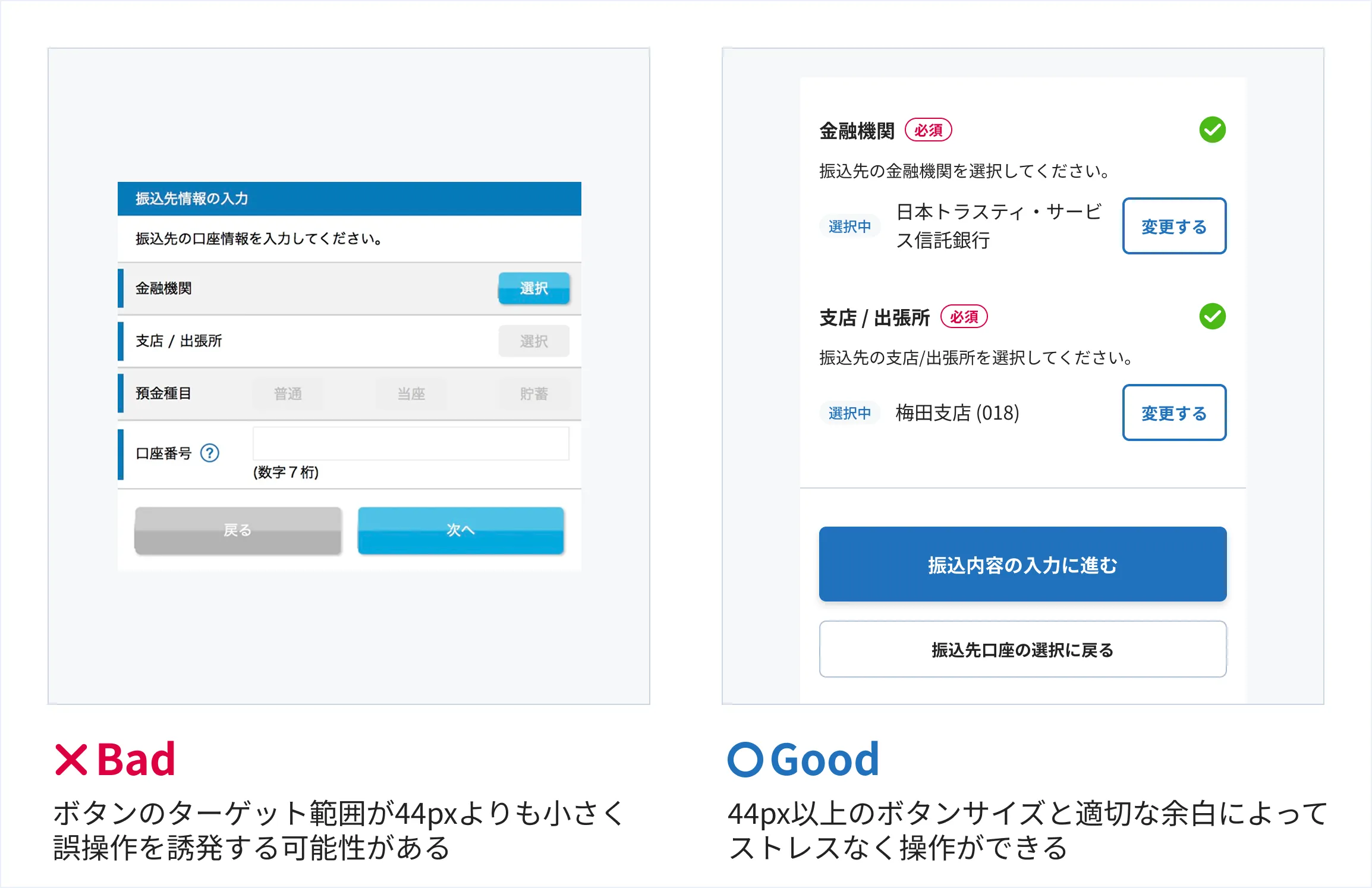The height and width of the screenshot is (888, 1372).
Task: Click the 必須 badge beside 金融機関
Action: pyautogui.click(x=928, y=130)
